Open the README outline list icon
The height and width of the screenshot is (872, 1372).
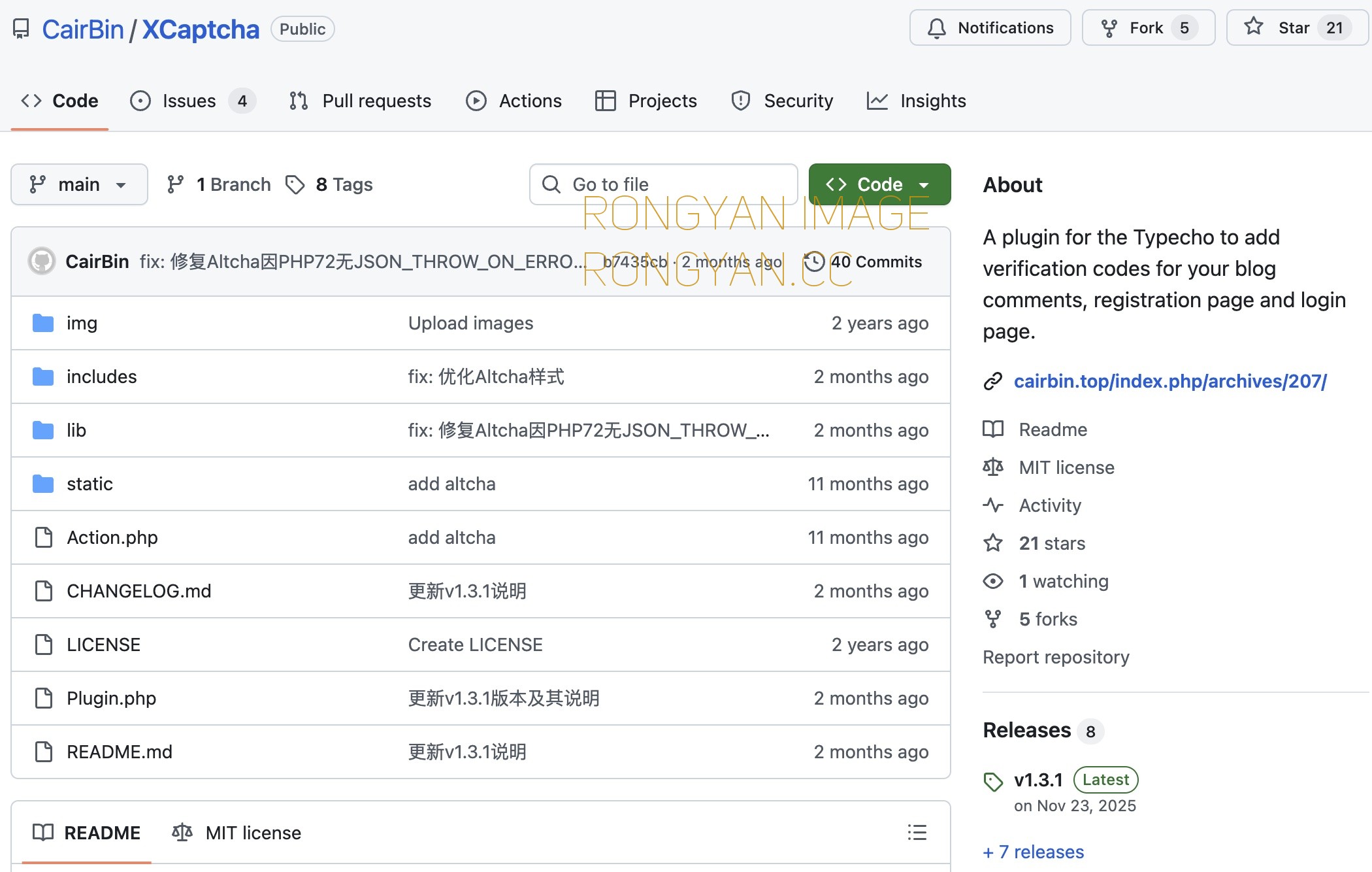917,833
